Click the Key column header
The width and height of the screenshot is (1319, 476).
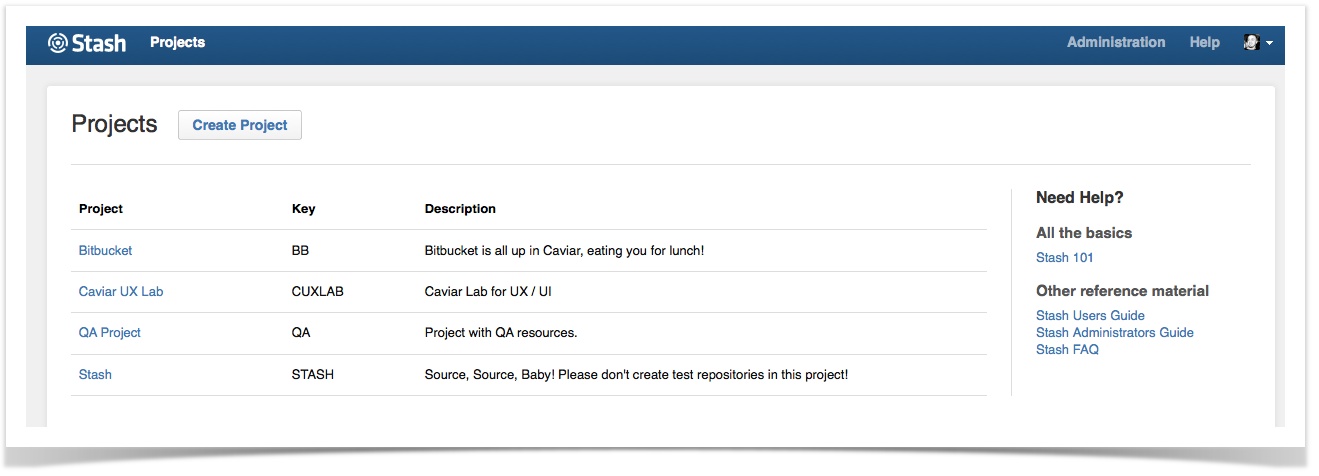(303, 209)
